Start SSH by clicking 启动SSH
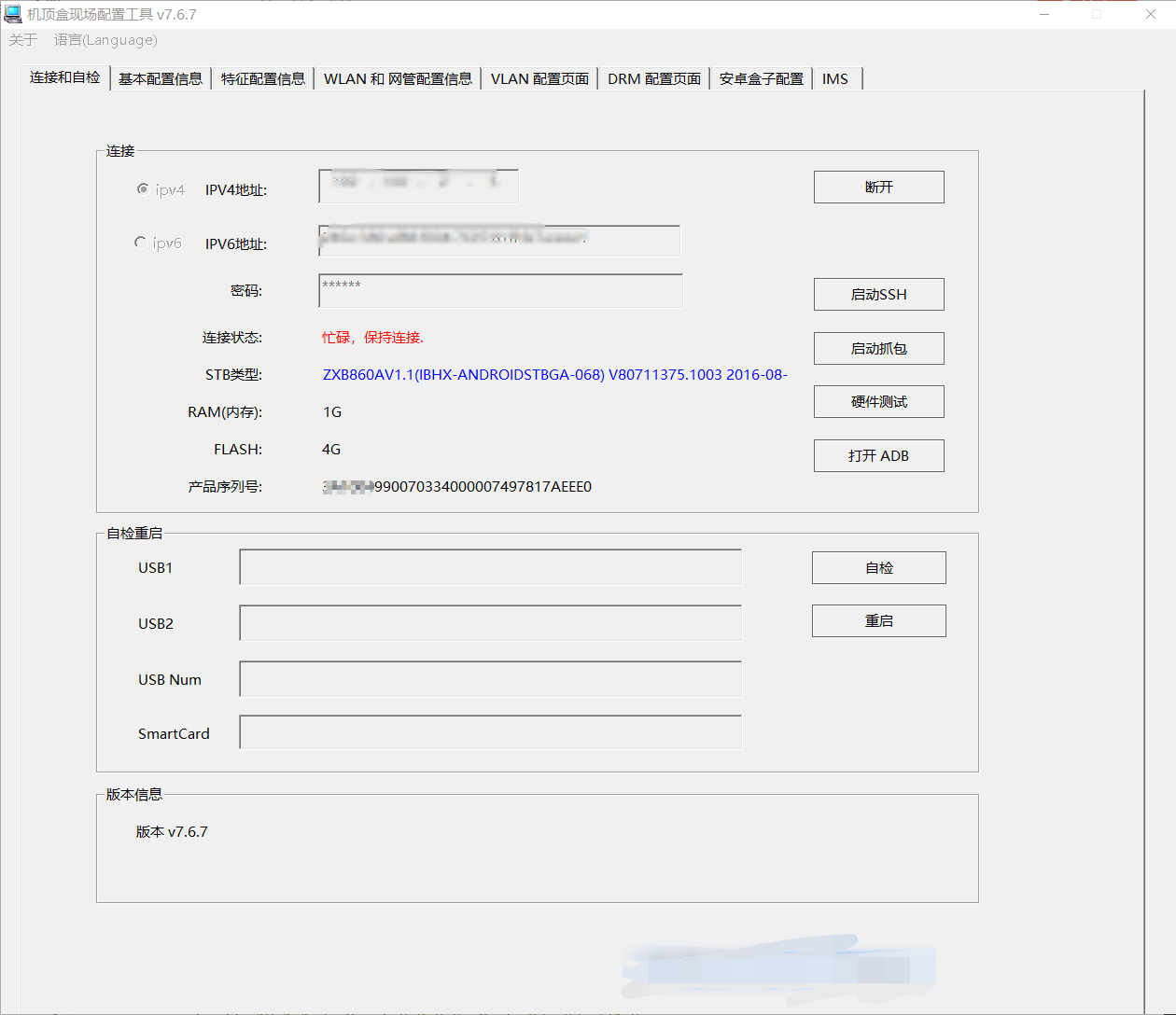 click(878, 294)
